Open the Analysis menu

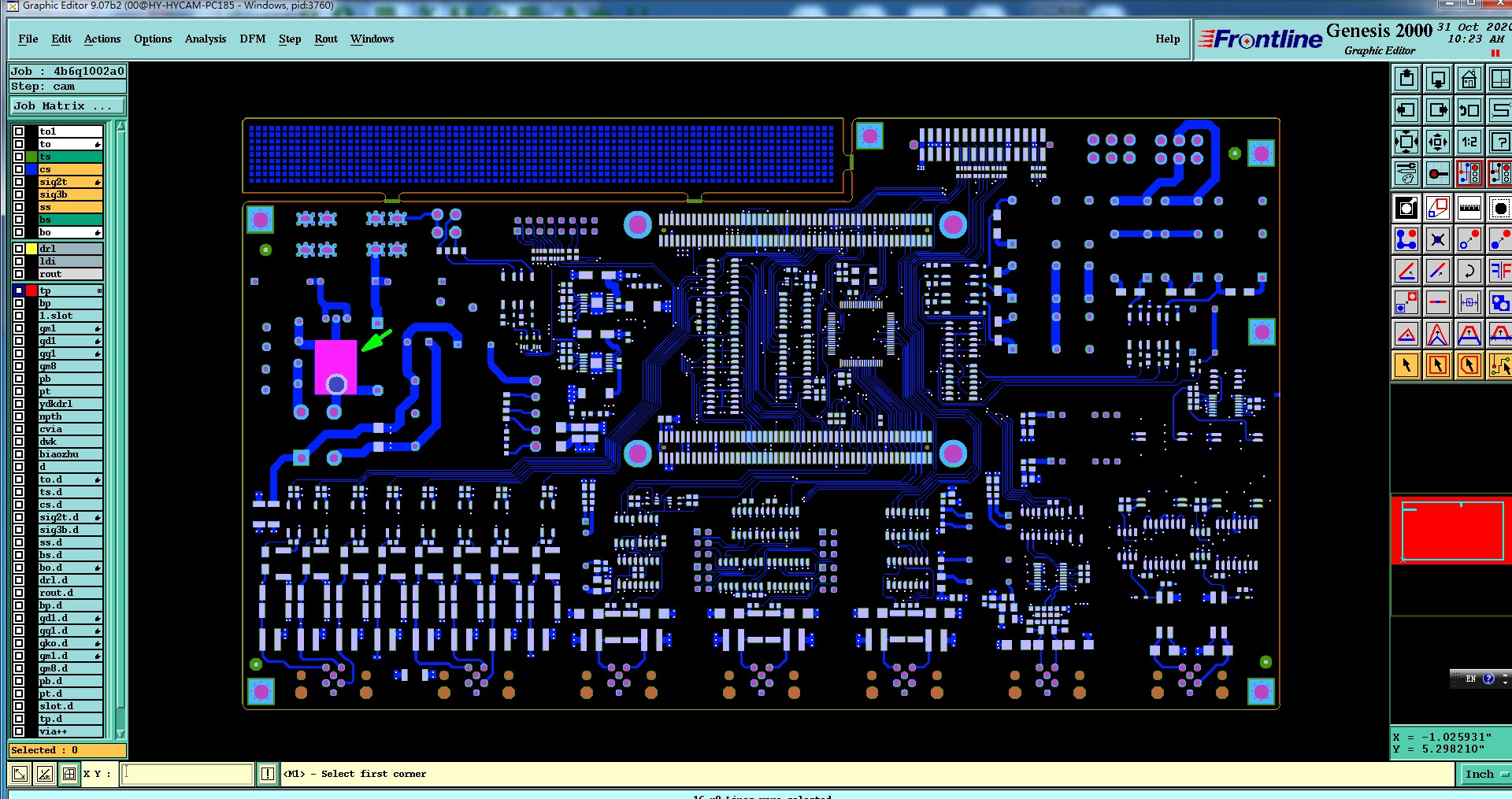point(206,39)
